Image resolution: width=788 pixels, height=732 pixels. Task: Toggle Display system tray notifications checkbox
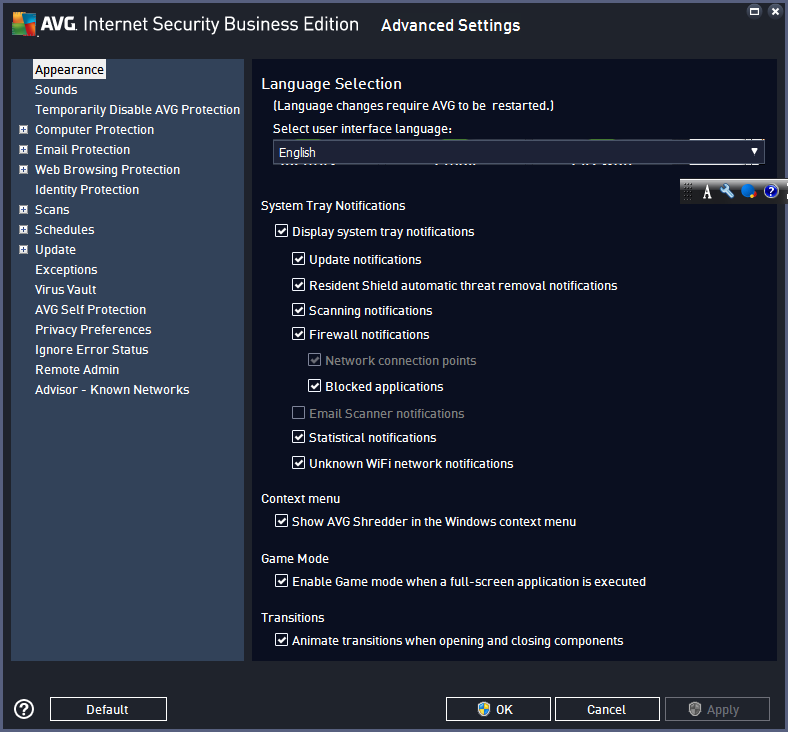point(281,231)
